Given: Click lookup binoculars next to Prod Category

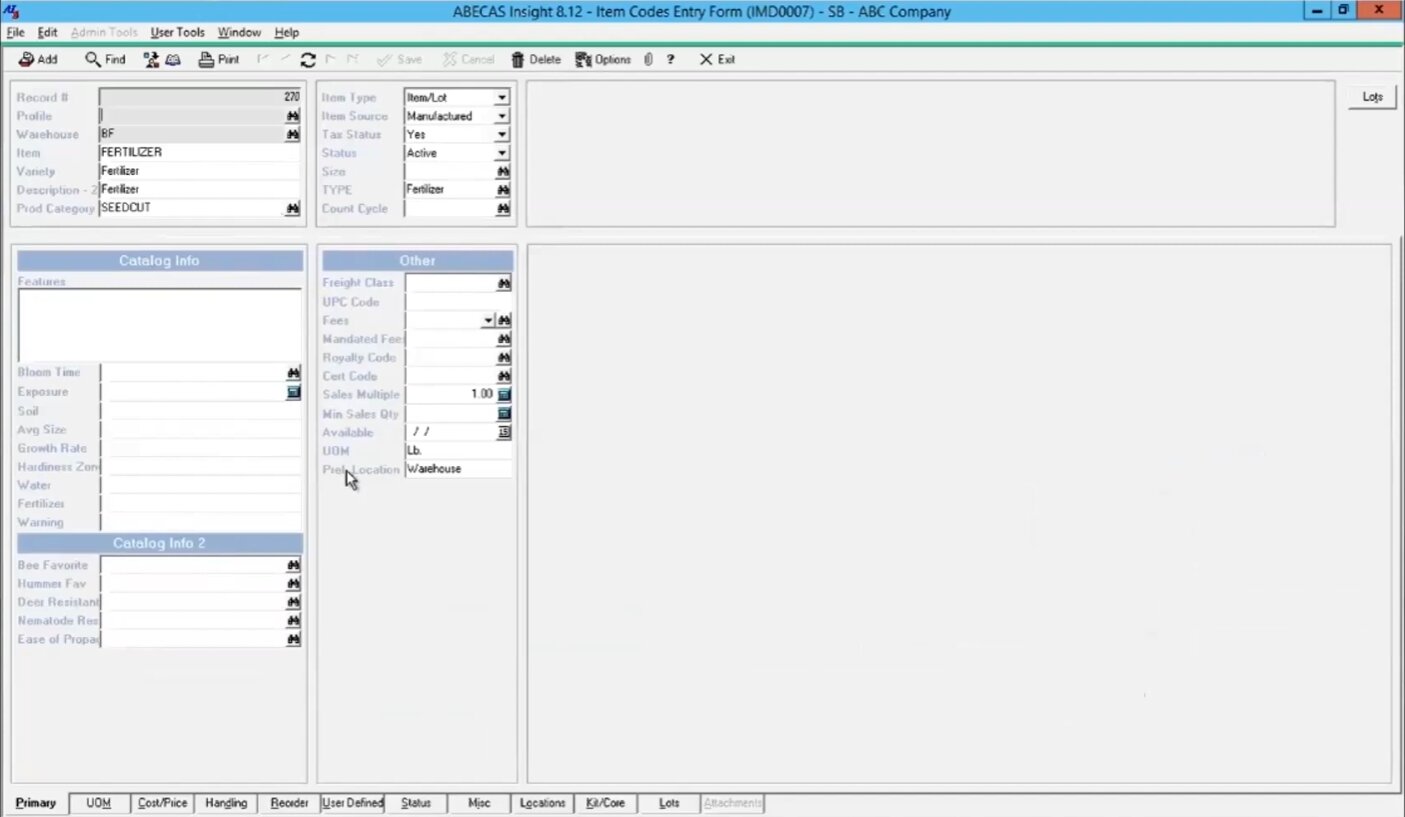Looking at the screenshot, I should pos(293,208).
